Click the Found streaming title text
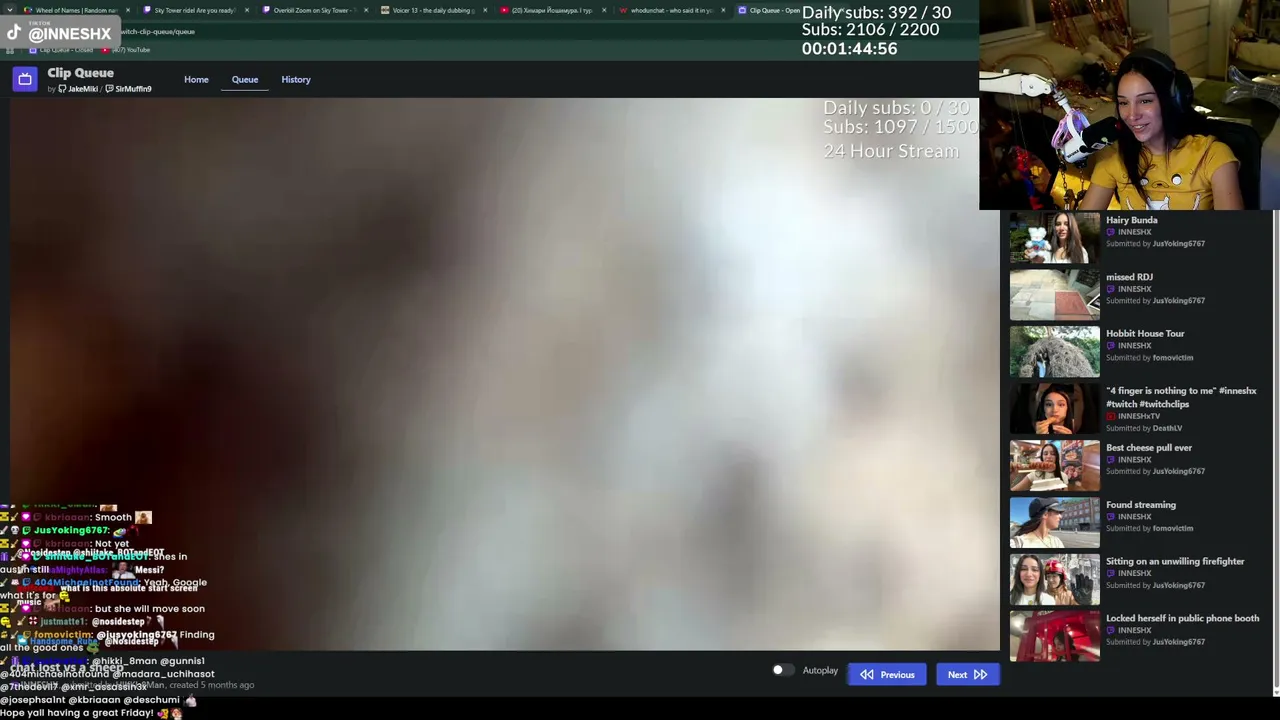The width and height of the screenshot is (1280, 720). click(1141, 505)
